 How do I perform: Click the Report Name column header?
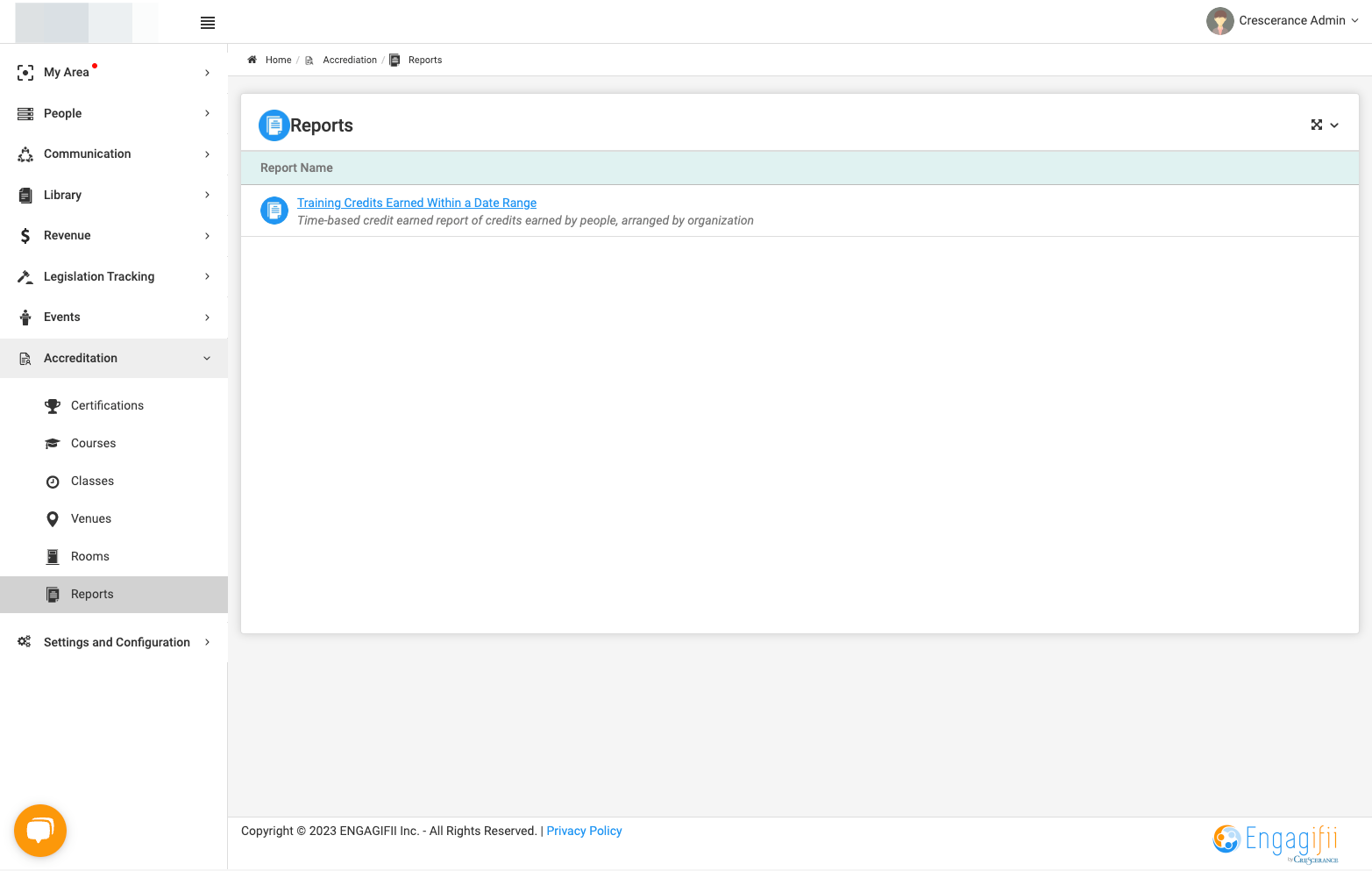click(x=296, y=168)
